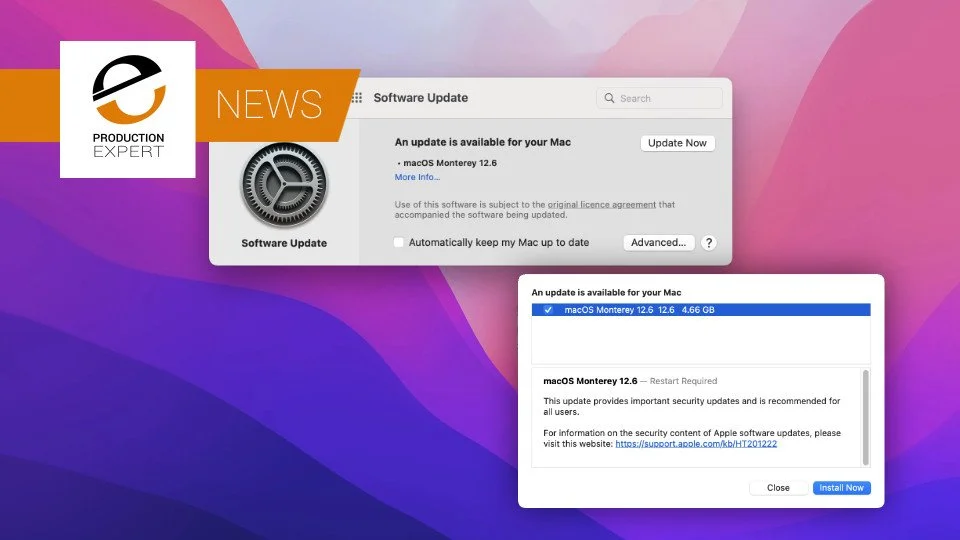Screen dimensions: 960x540
Task: Open the original licence agreement link
Action: [601, 204]
